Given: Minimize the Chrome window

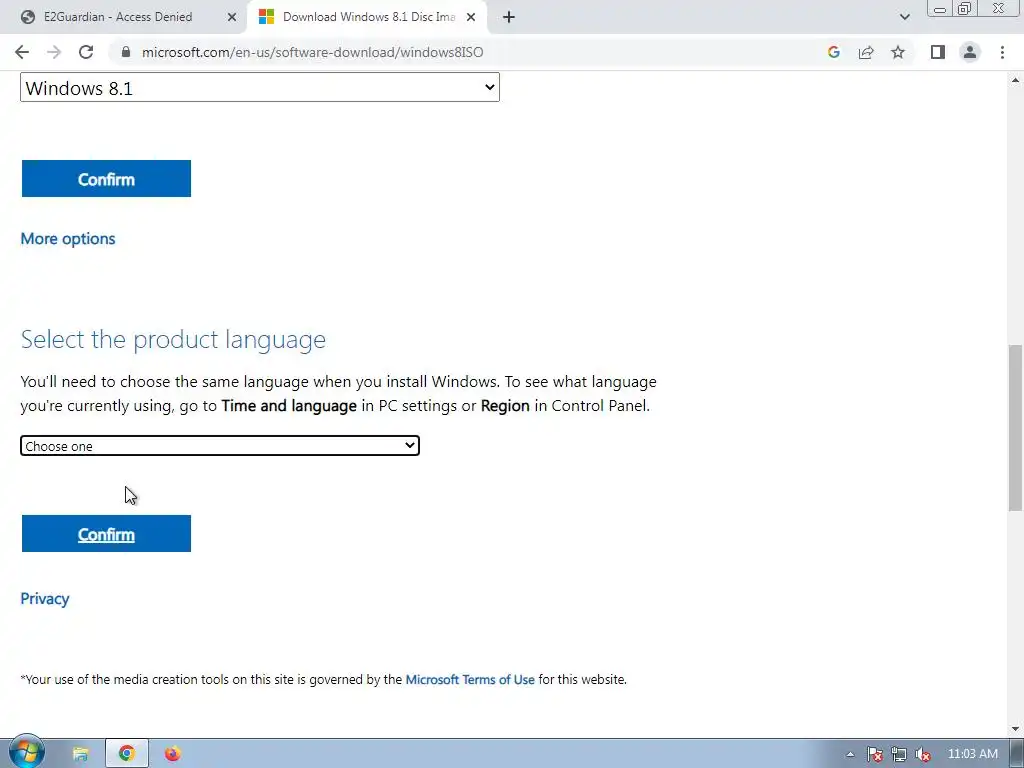Looking at the screenshot, I should tap(940, 9).
